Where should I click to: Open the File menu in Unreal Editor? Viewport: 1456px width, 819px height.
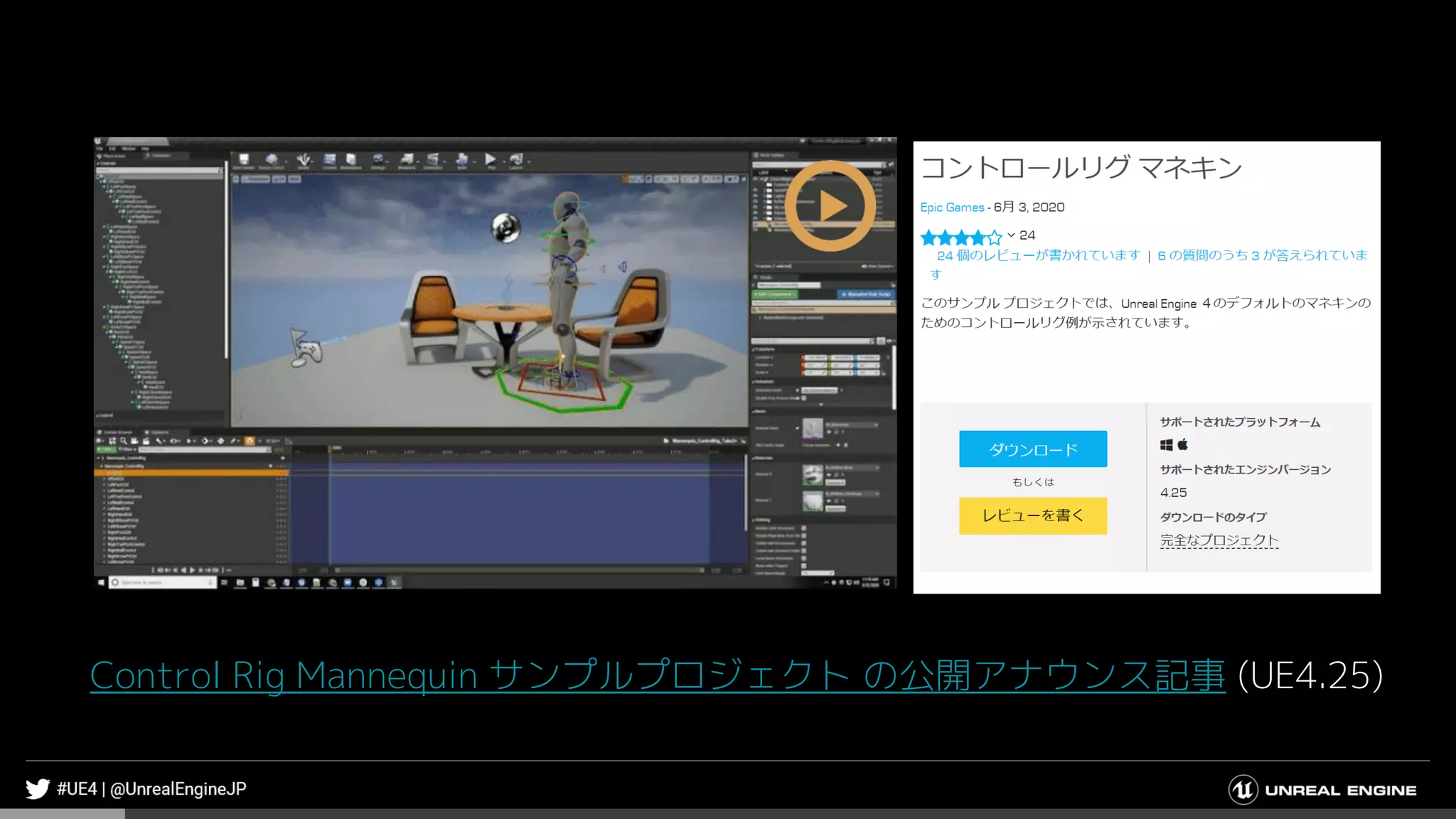[x=100, y=149]
